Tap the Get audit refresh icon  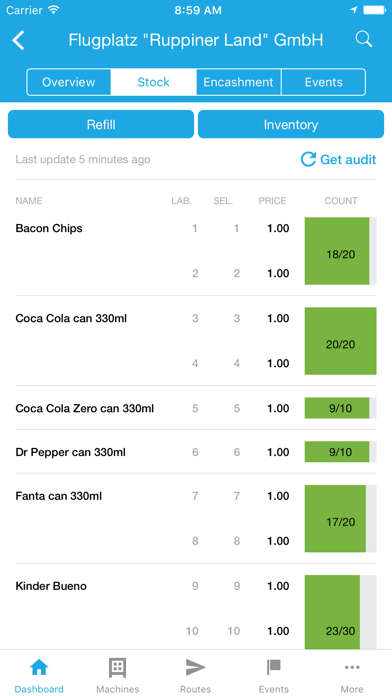(308, 159)
